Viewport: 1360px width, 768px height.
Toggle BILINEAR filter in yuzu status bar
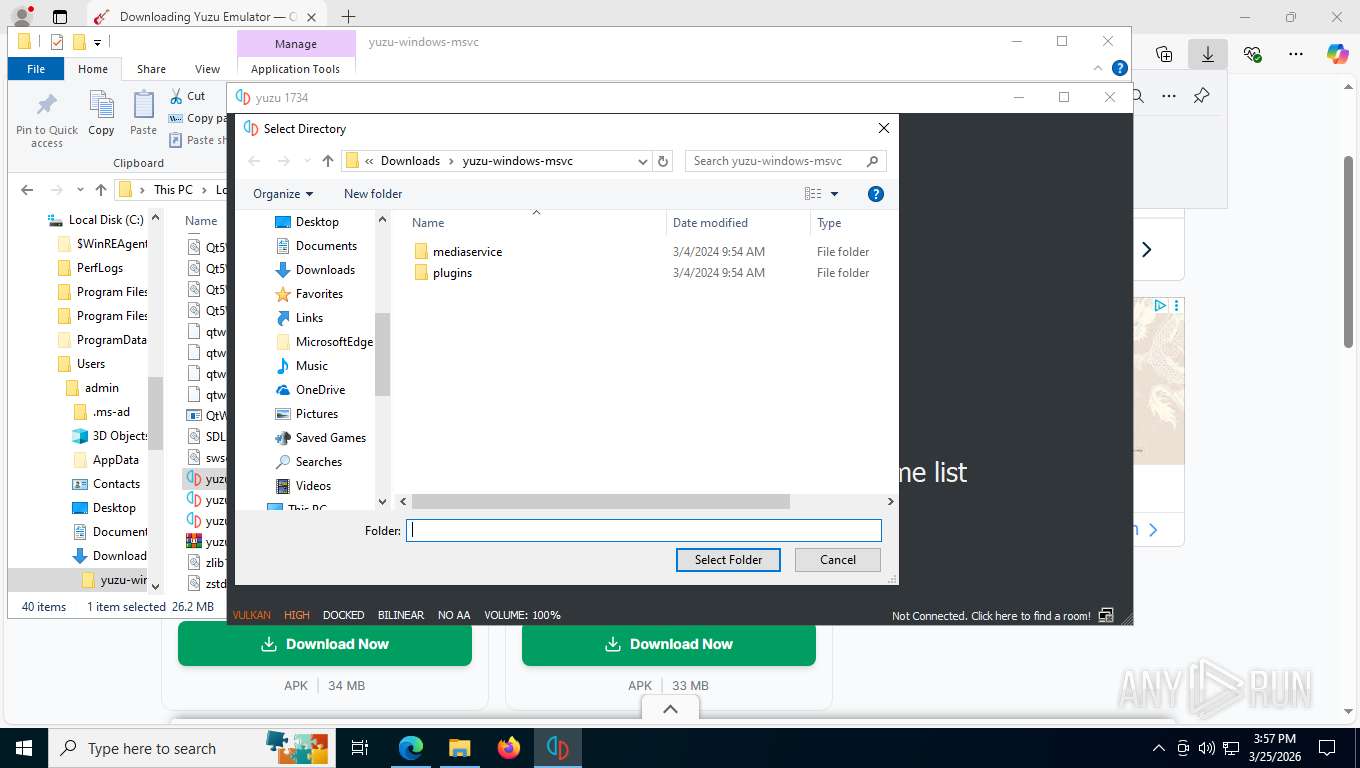[x=401, y=616]
